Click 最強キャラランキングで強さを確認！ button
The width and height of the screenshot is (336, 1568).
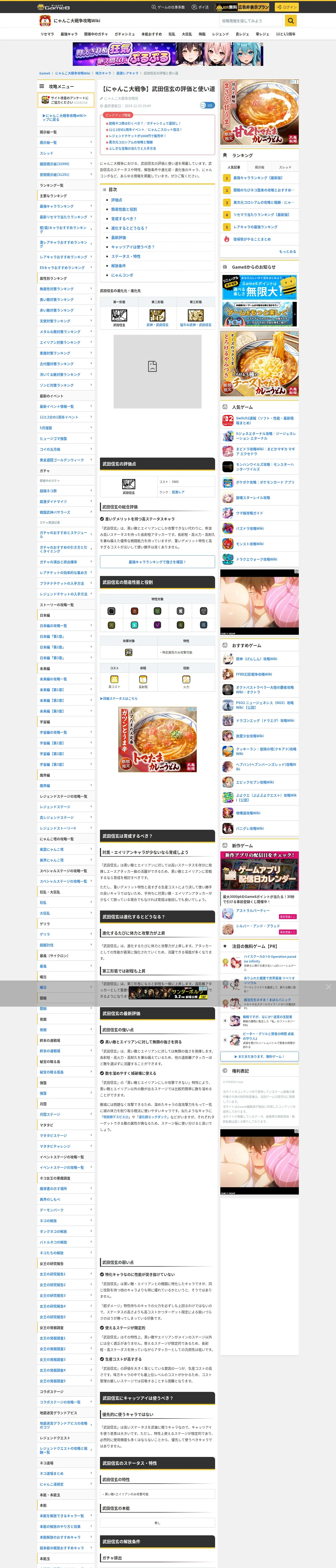pos(157,562)
